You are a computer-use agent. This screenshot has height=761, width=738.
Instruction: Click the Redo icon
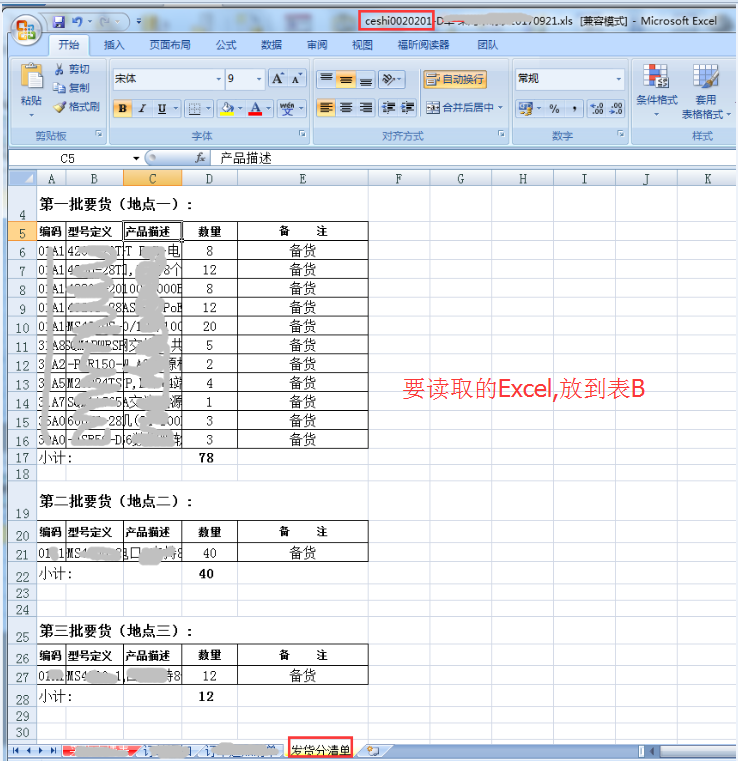[x=104, y=22]
